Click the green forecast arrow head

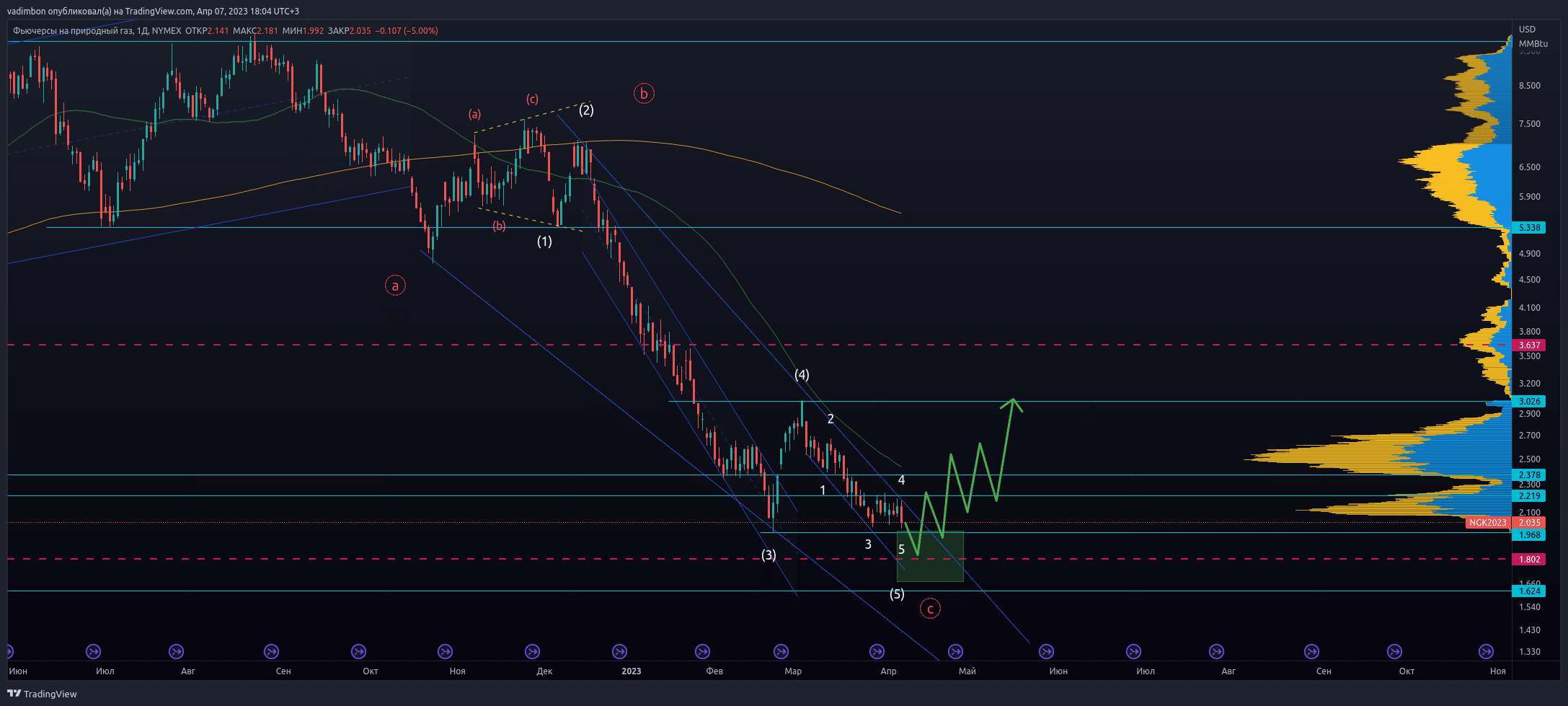point(1012,404)
